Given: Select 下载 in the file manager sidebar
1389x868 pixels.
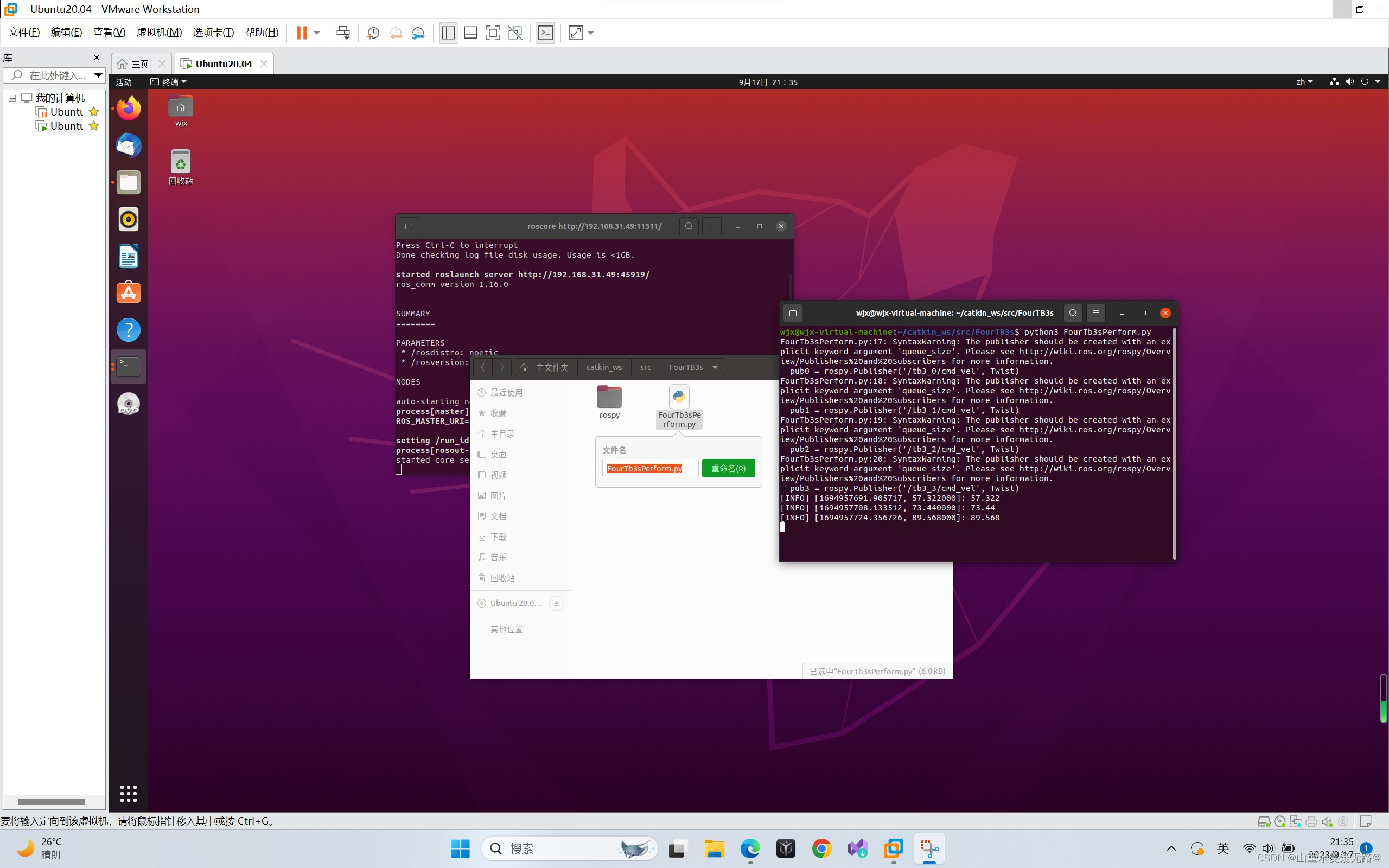Looking at the screenshot, I should coord(520,537).
